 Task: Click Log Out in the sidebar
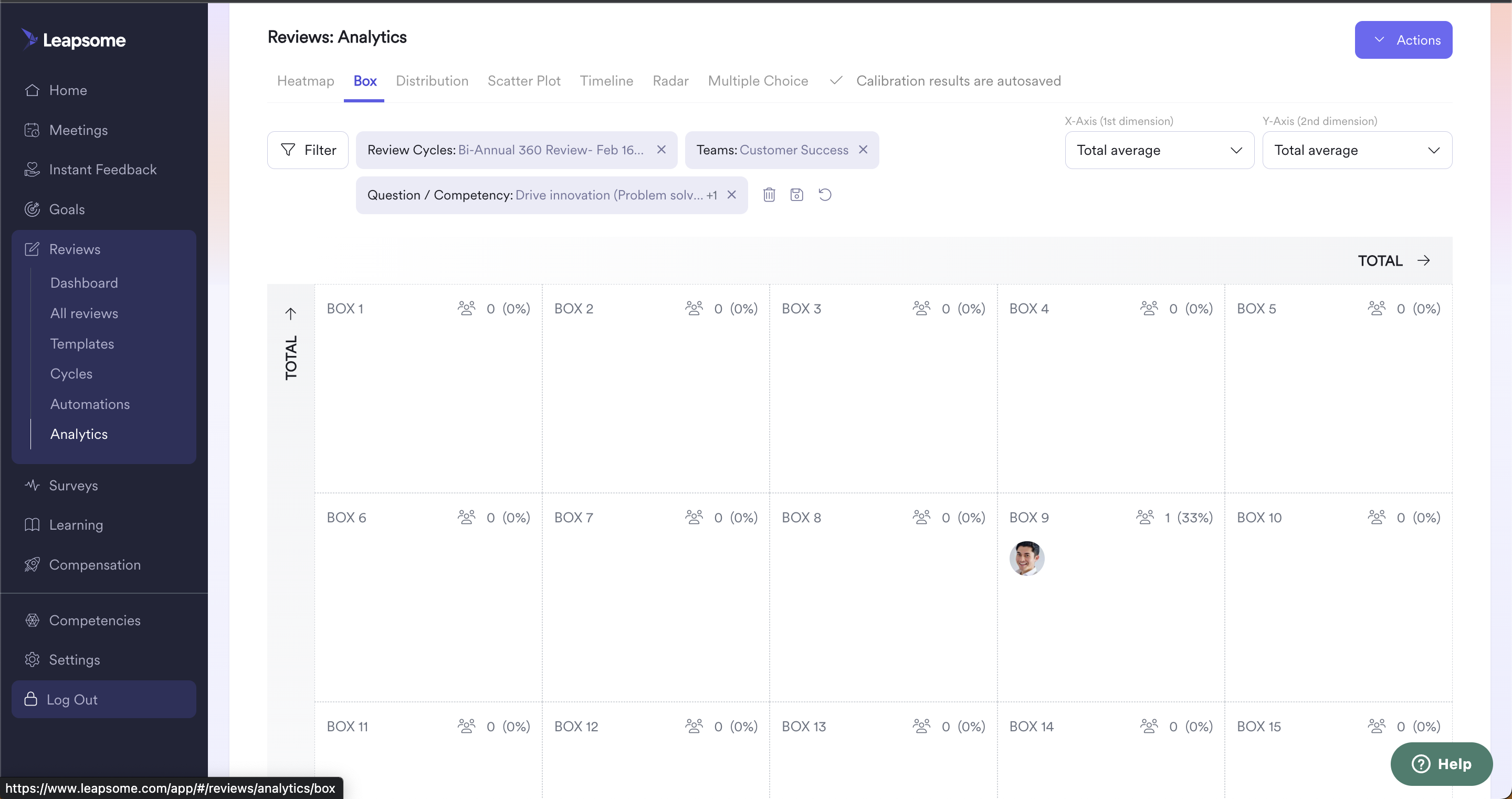[104, 699]
